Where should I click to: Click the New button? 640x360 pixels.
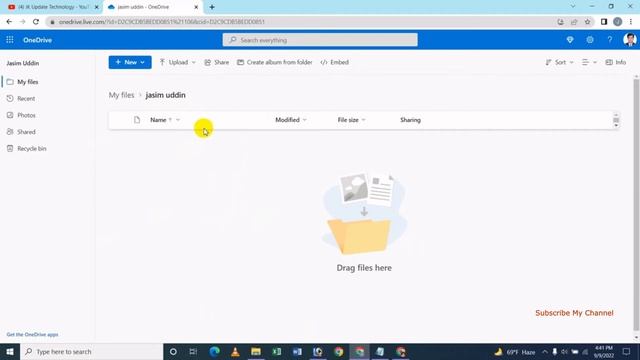click(130, 62)
